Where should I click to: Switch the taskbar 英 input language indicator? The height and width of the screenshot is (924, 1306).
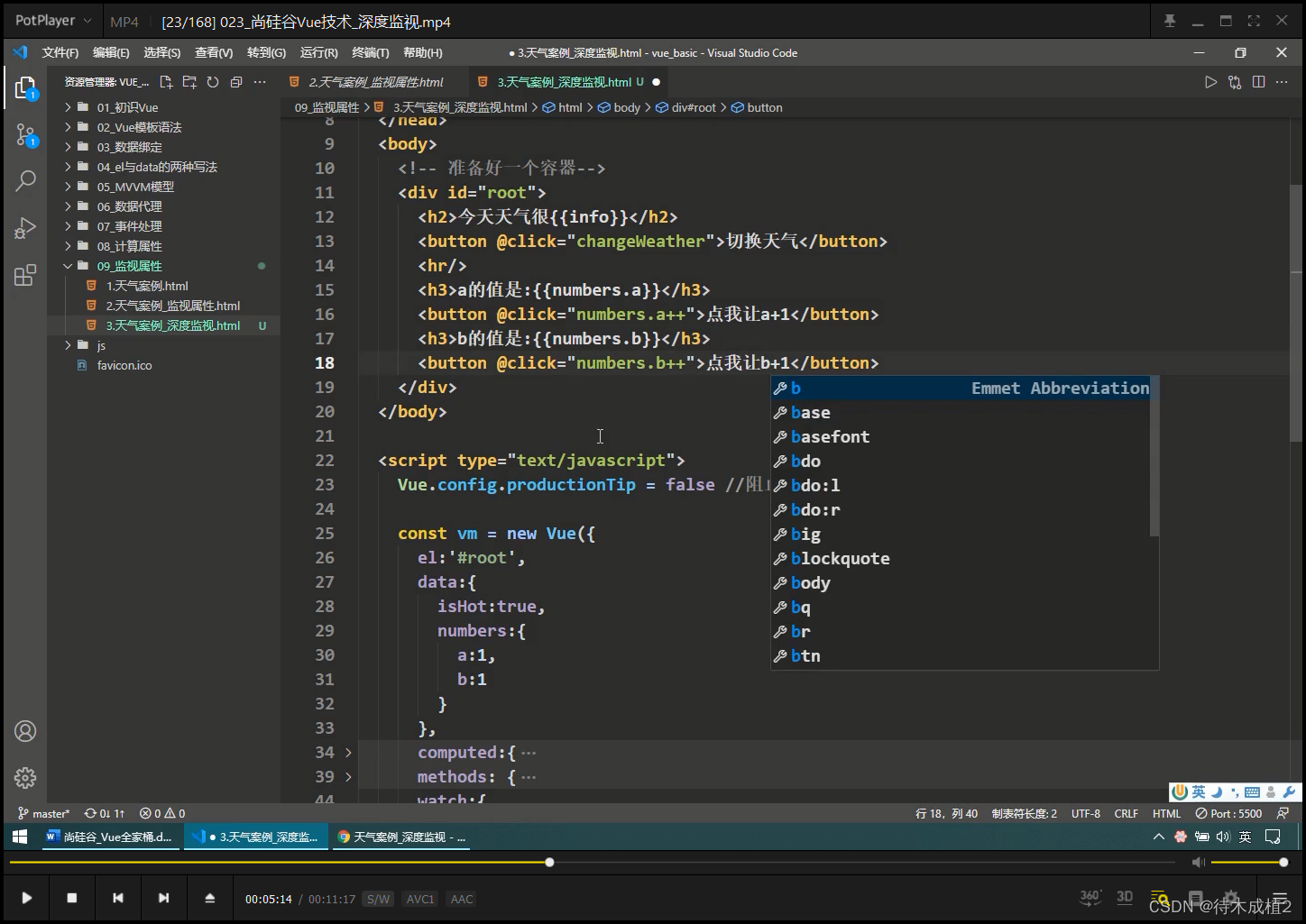(1245, 837)
